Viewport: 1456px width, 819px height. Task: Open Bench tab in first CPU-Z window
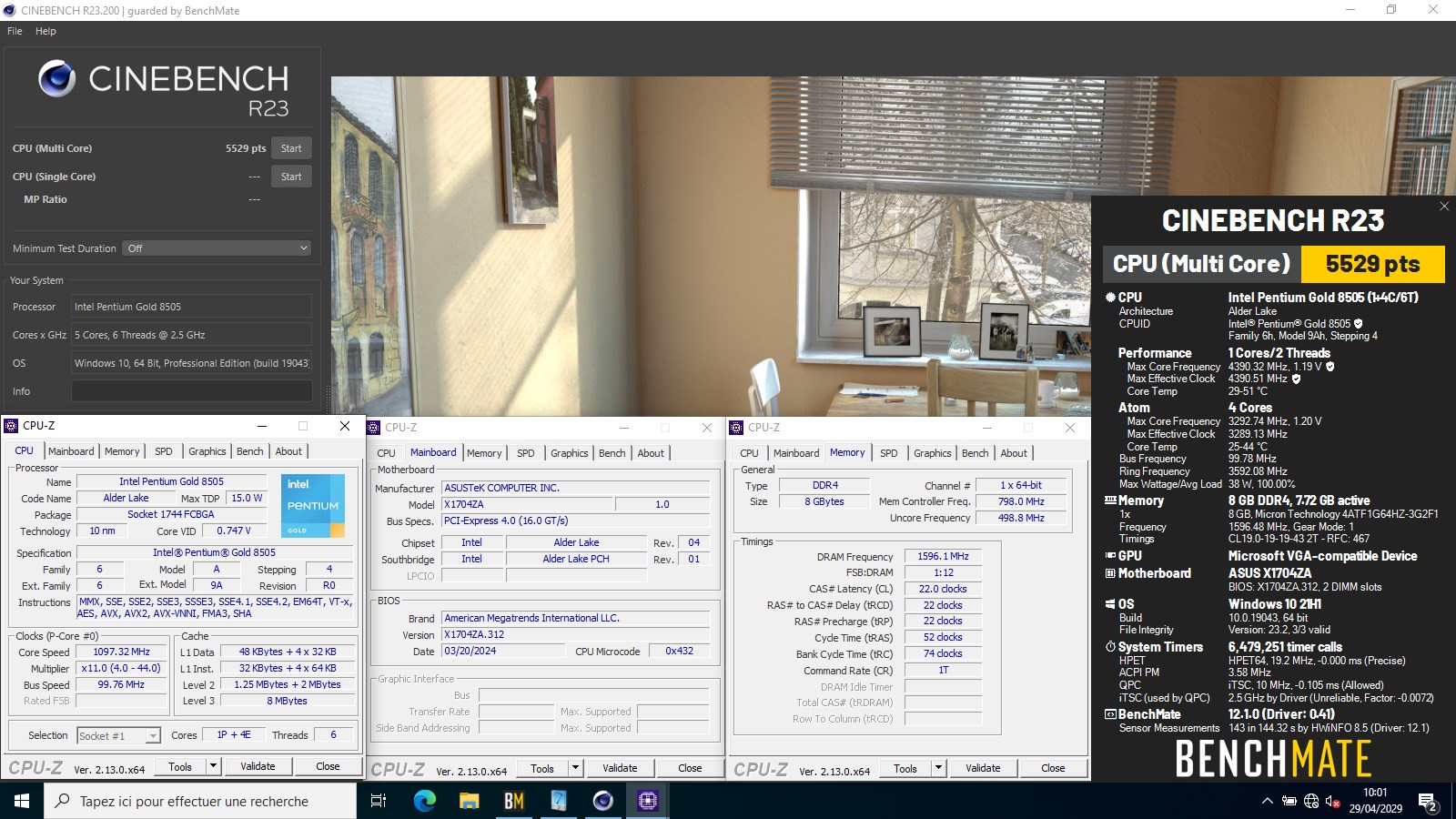250,451
